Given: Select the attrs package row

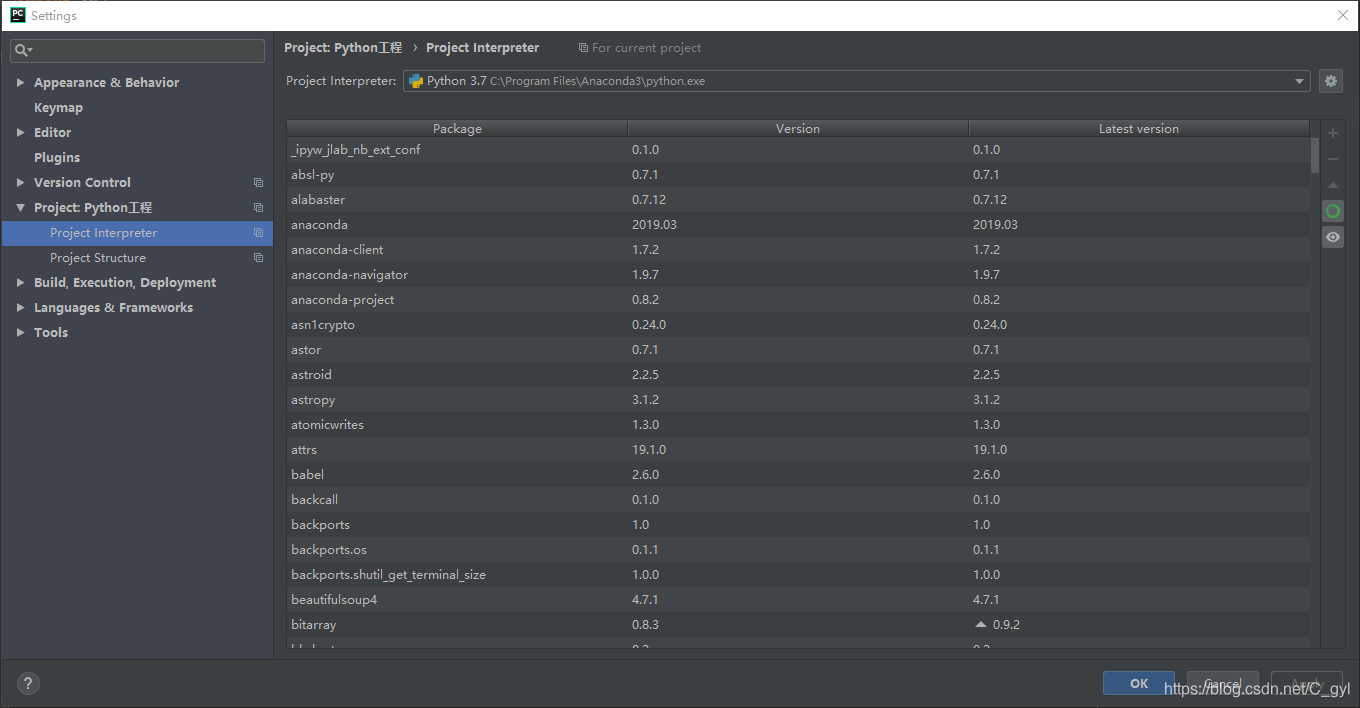Looking at the screenshot, I should pyautogui.click(x=798, y=450).
